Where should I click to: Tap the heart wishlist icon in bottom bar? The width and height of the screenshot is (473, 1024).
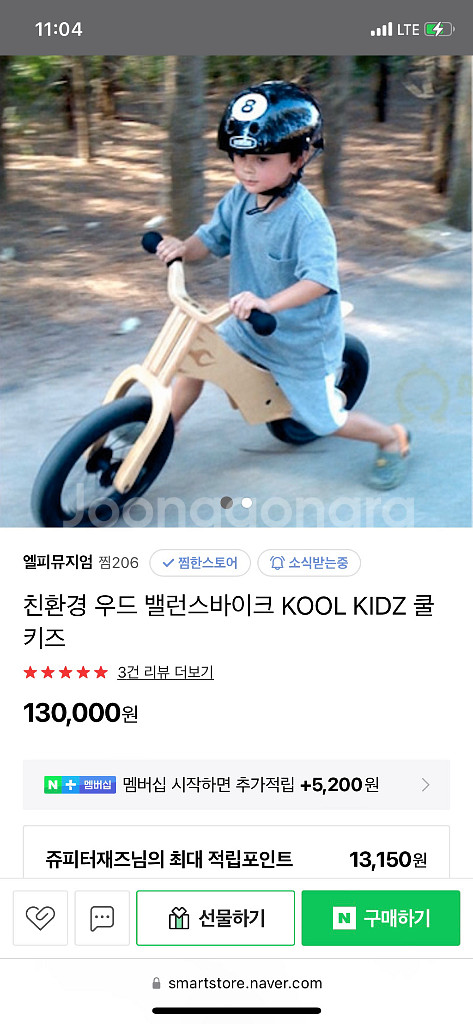point(40,918)
